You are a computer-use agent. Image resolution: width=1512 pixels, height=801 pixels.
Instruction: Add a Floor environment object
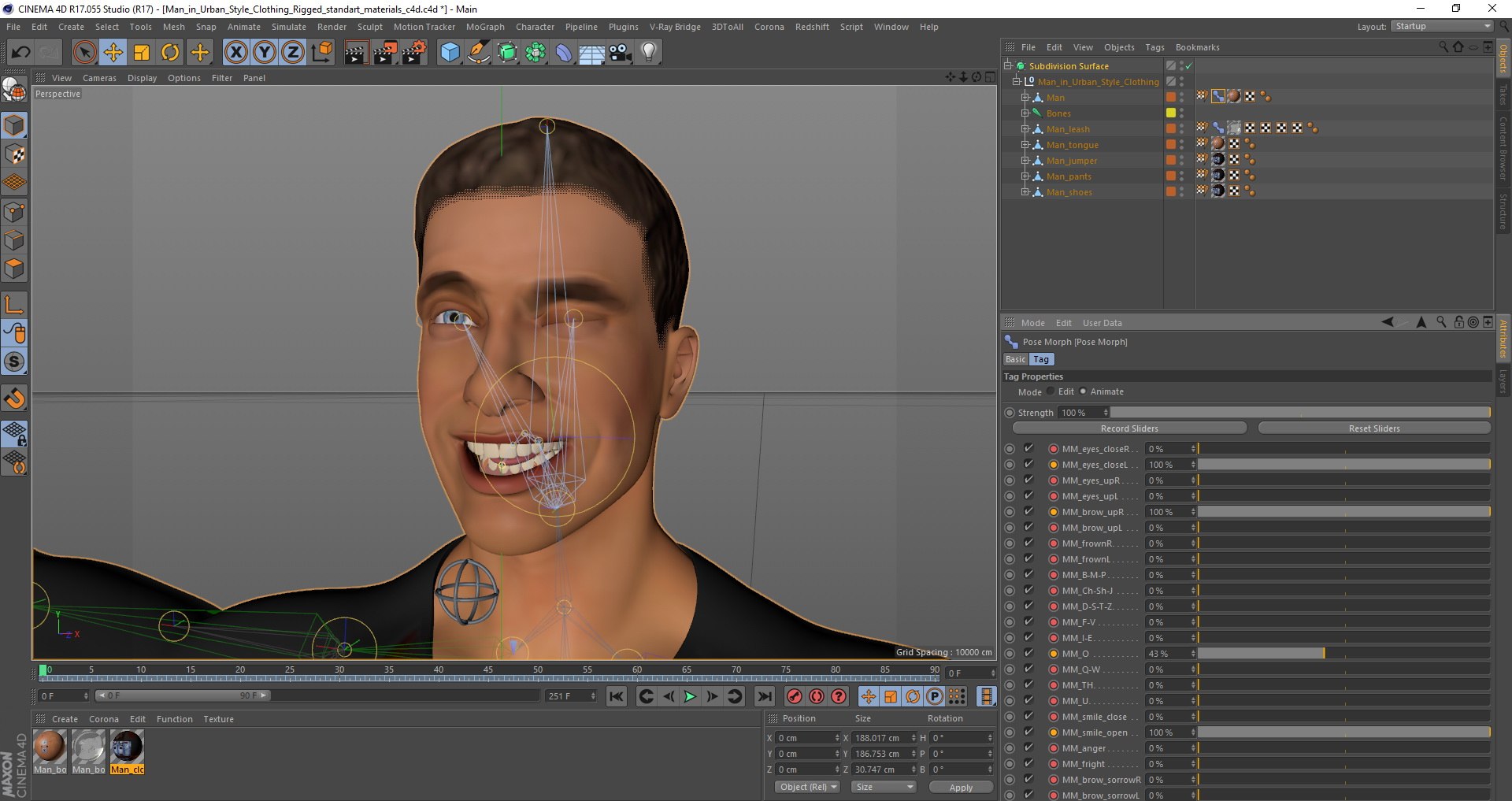(x=592, y=53)
